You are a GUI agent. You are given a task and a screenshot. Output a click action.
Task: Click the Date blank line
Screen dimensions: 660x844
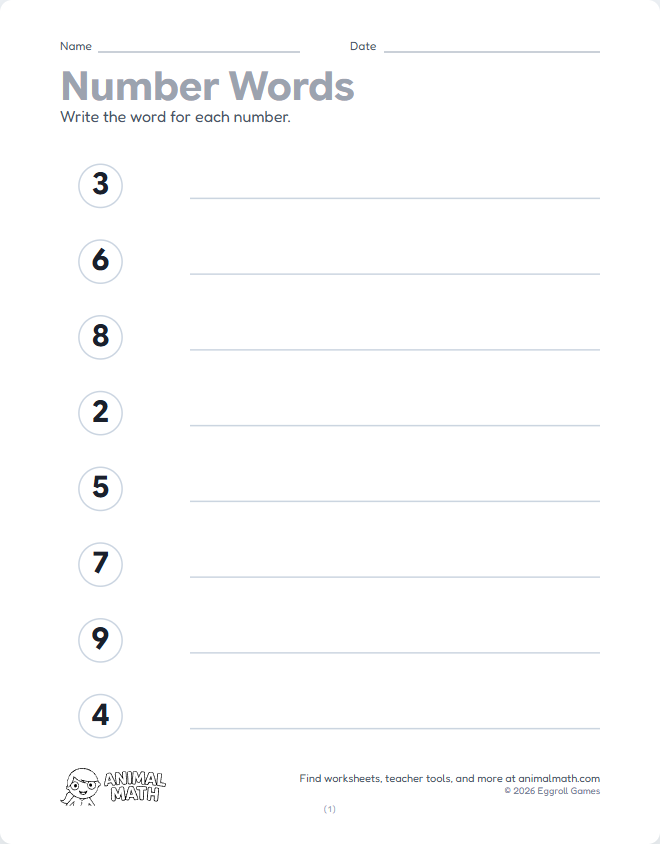[491, 48]
